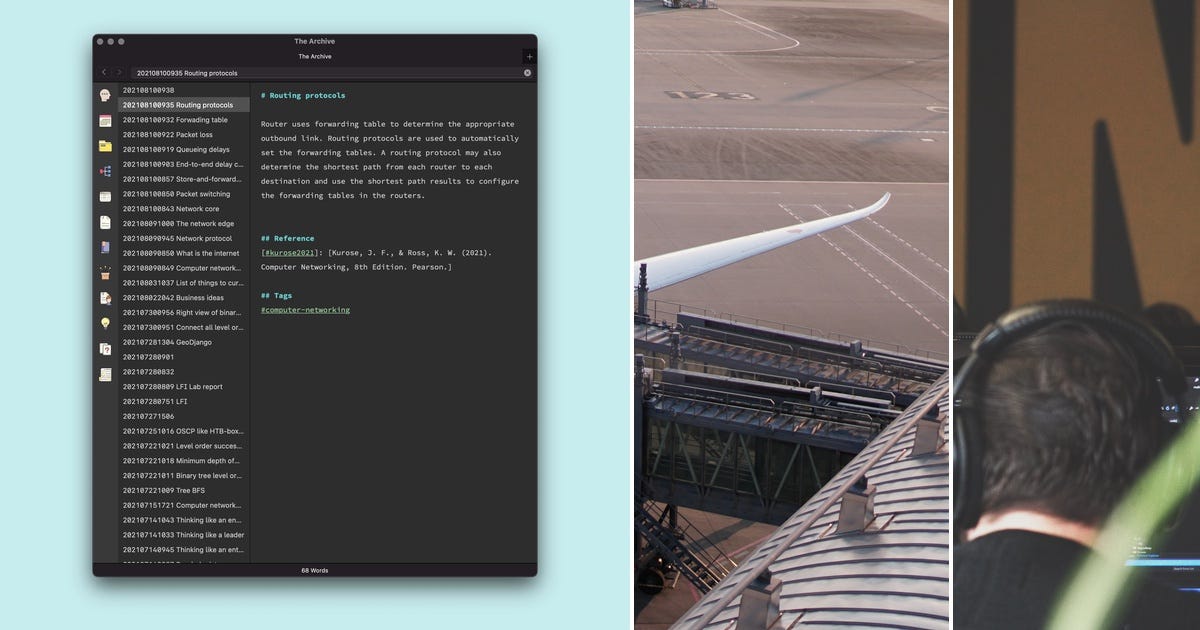Image resolution: width=1200 pixels, height=630 pixels.
Task: Open the #computer-networking tag
Action: pos(305,310)
